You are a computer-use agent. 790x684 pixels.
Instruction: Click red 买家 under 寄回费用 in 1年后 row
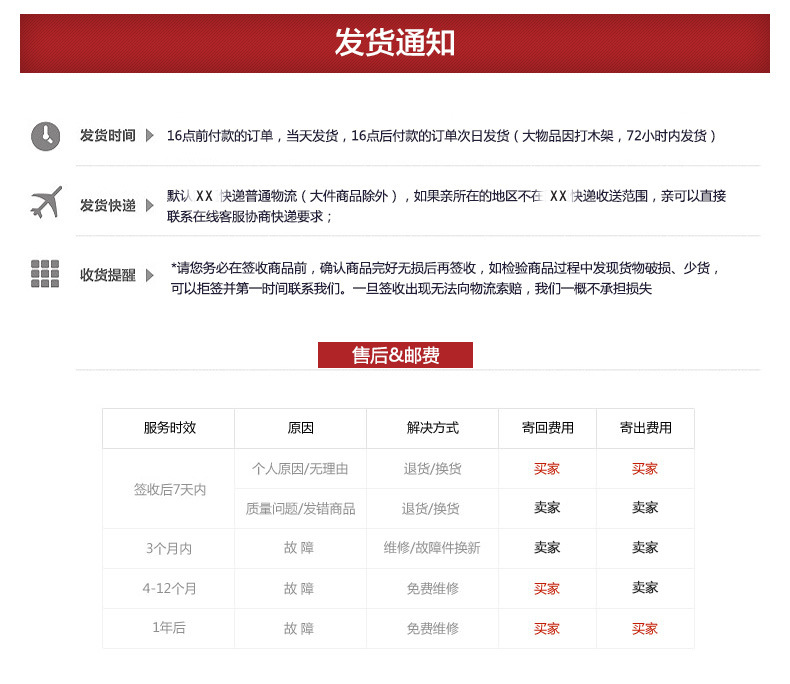click(547, 629)
